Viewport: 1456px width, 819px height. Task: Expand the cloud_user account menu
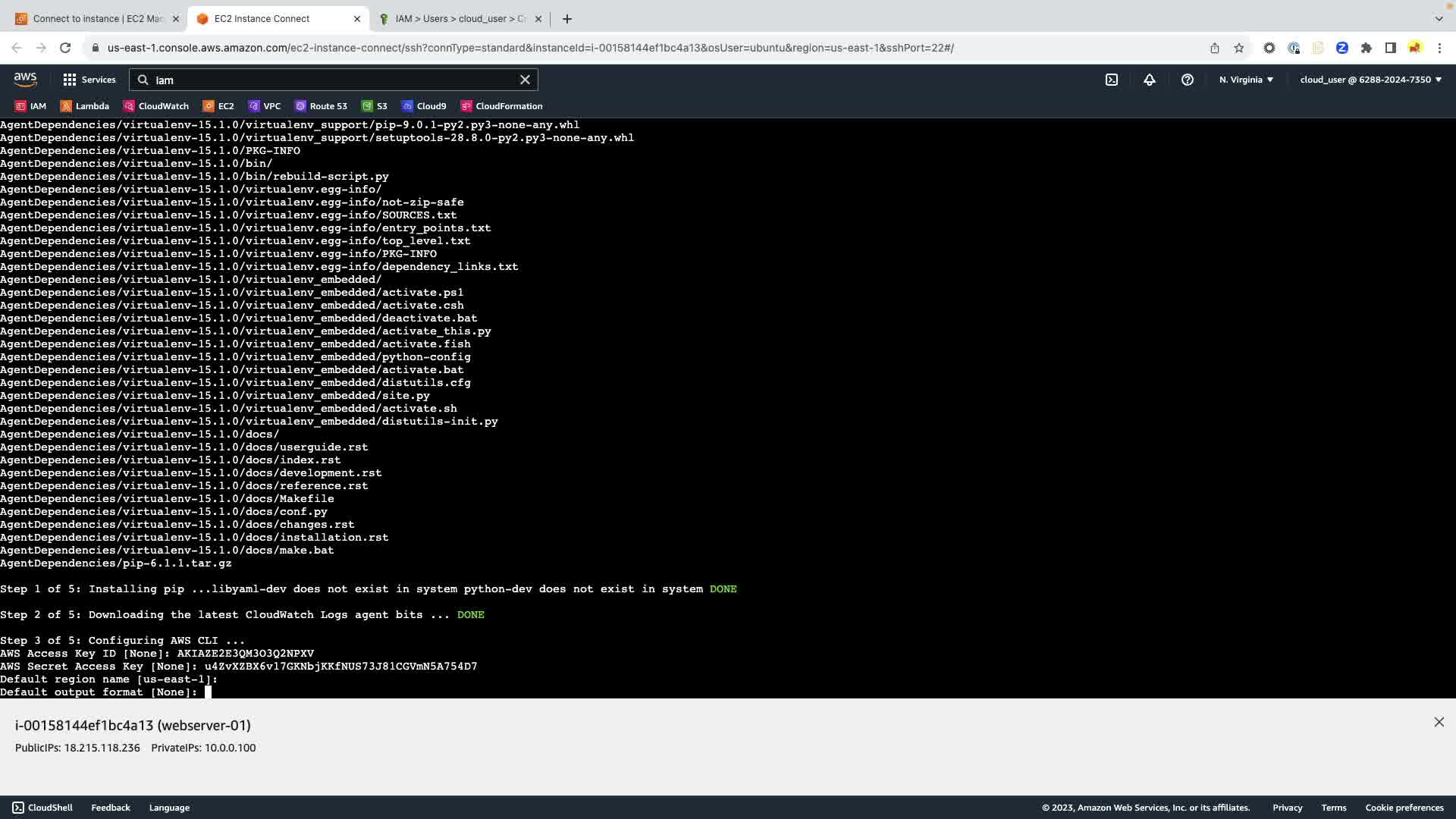(x=1370, y=80)
